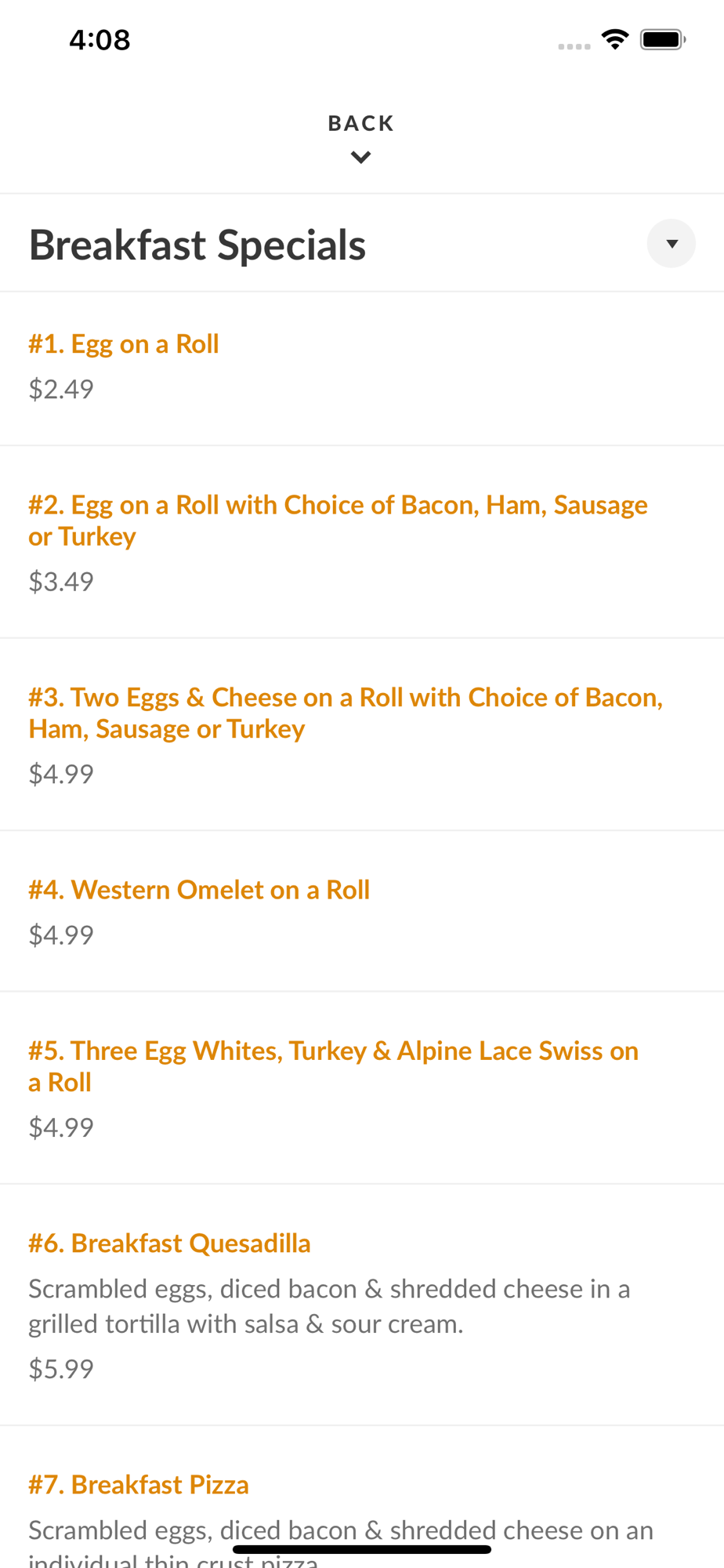Tap the $2.49 price of Egg on a Roll
This screenshot has width=724, height=1568.
61,389
